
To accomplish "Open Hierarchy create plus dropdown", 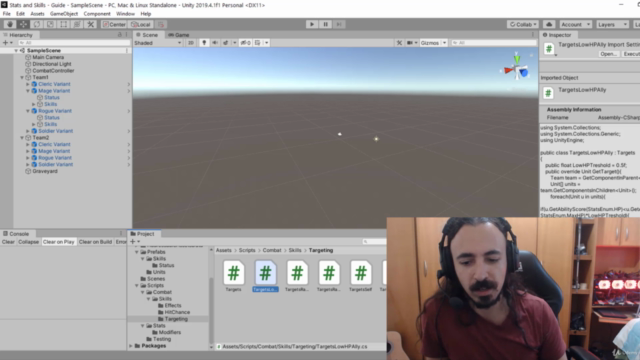I will pyautogui.click(x=7, y=43).
